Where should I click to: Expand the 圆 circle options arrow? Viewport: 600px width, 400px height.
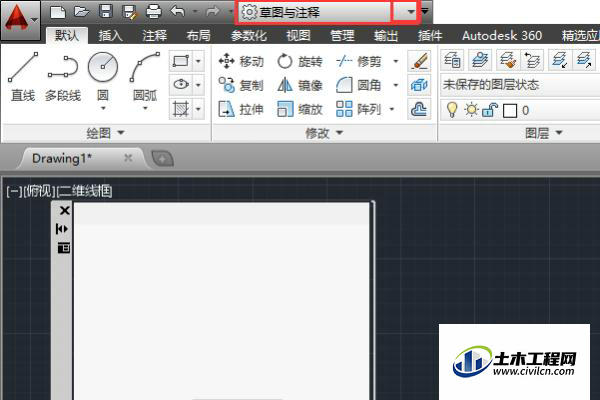[x=103, y=108]
